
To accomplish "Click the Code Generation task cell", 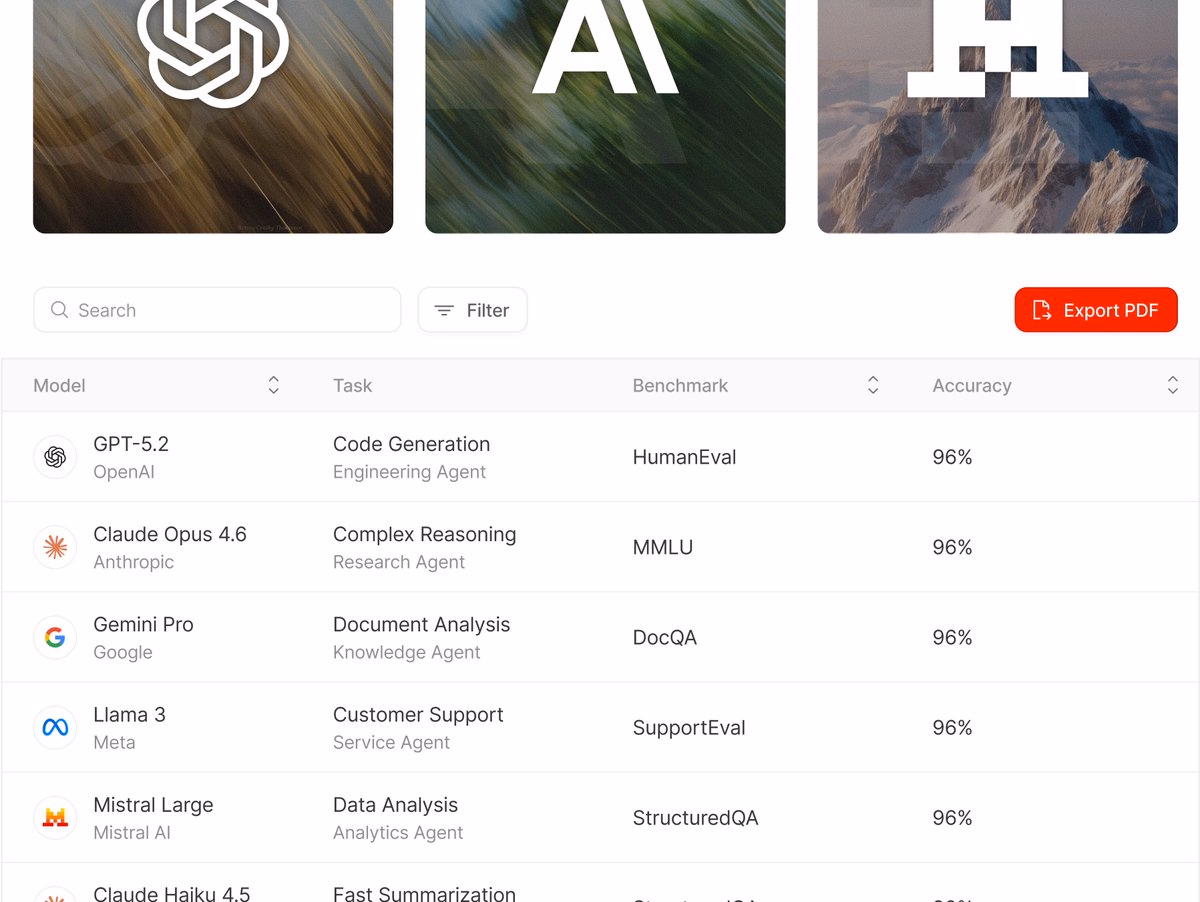I will [x=411, y=444].
